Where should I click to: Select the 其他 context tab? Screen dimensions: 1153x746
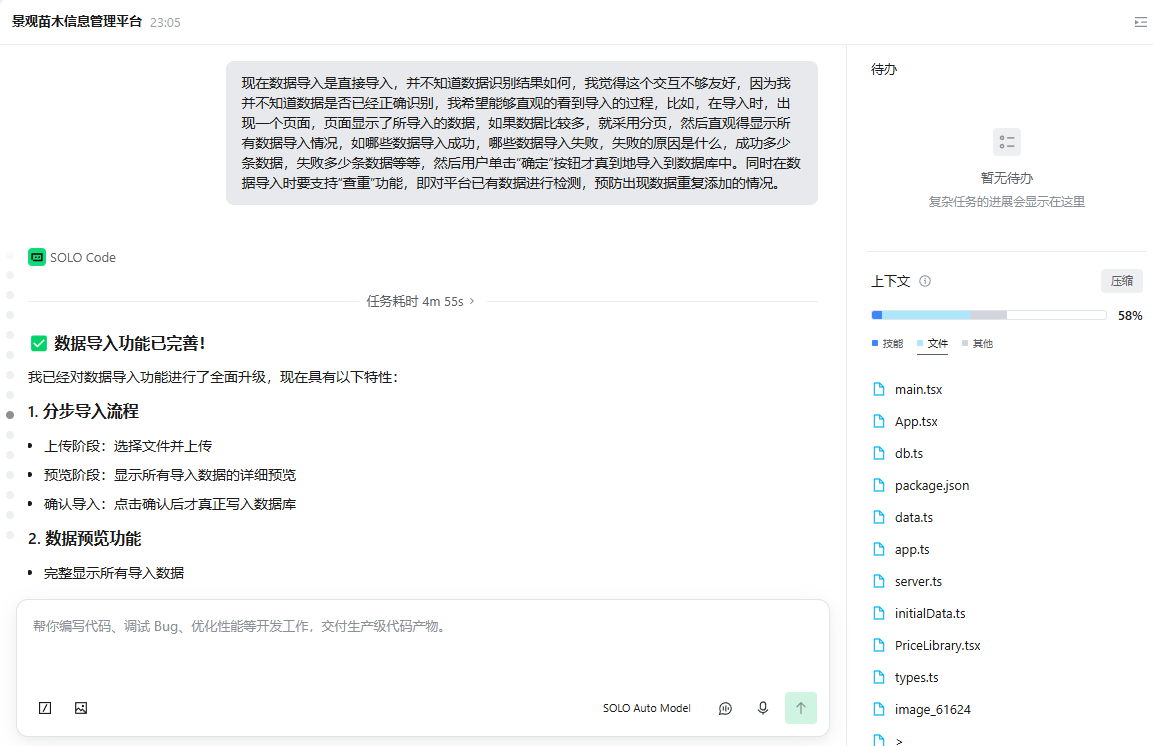977,343
